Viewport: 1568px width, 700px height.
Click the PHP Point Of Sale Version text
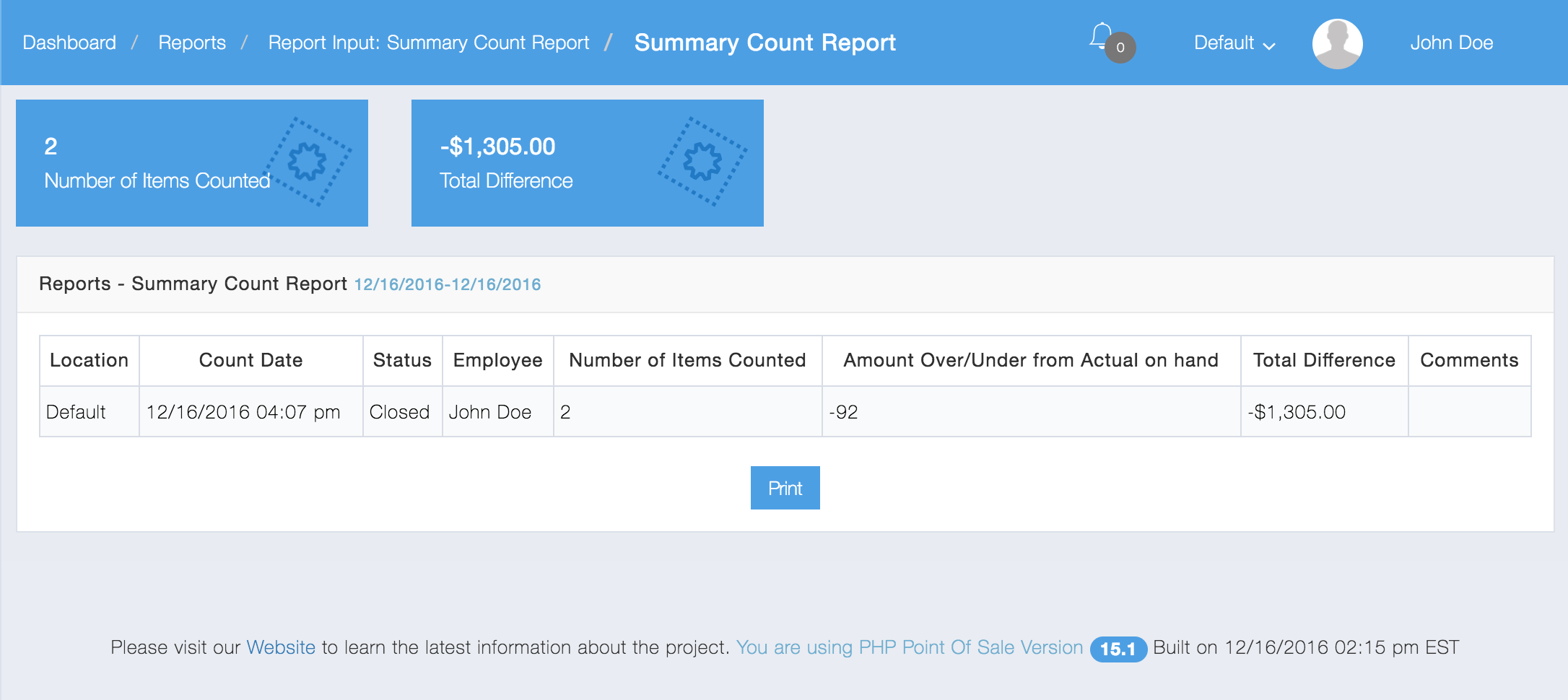point(909,647)
